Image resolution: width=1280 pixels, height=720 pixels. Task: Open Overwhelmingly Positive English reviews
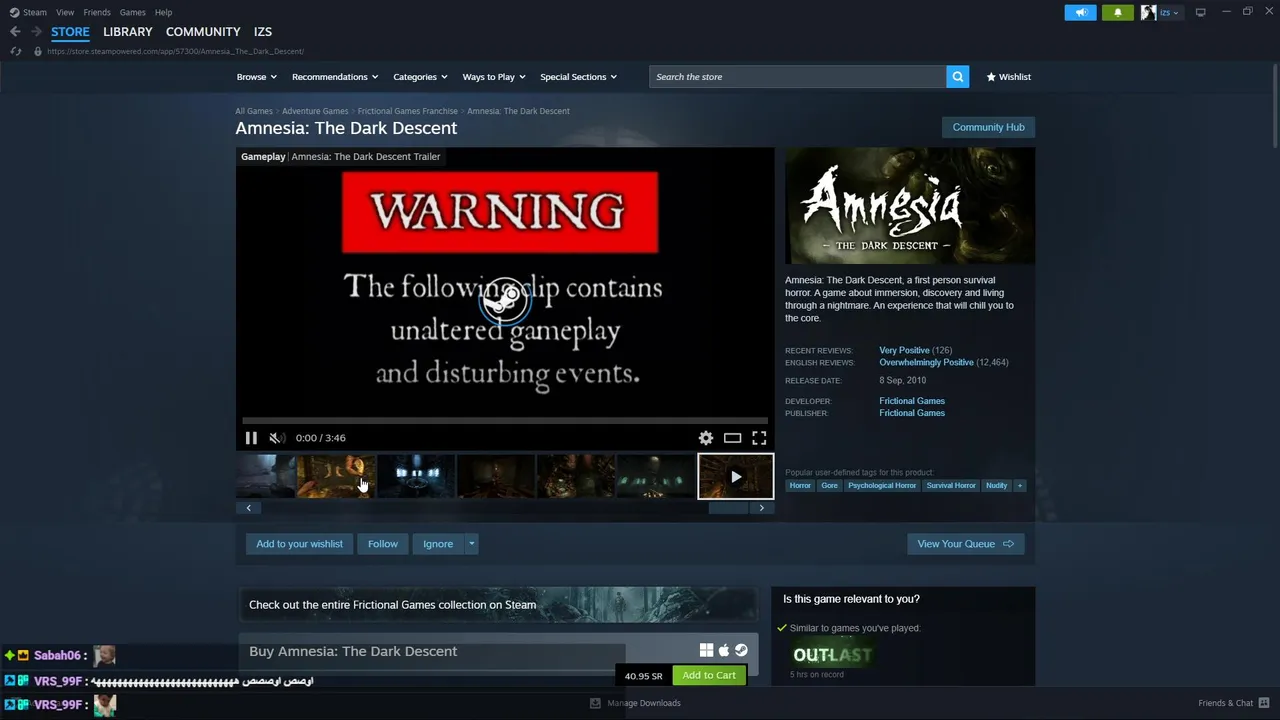(926, 363)
